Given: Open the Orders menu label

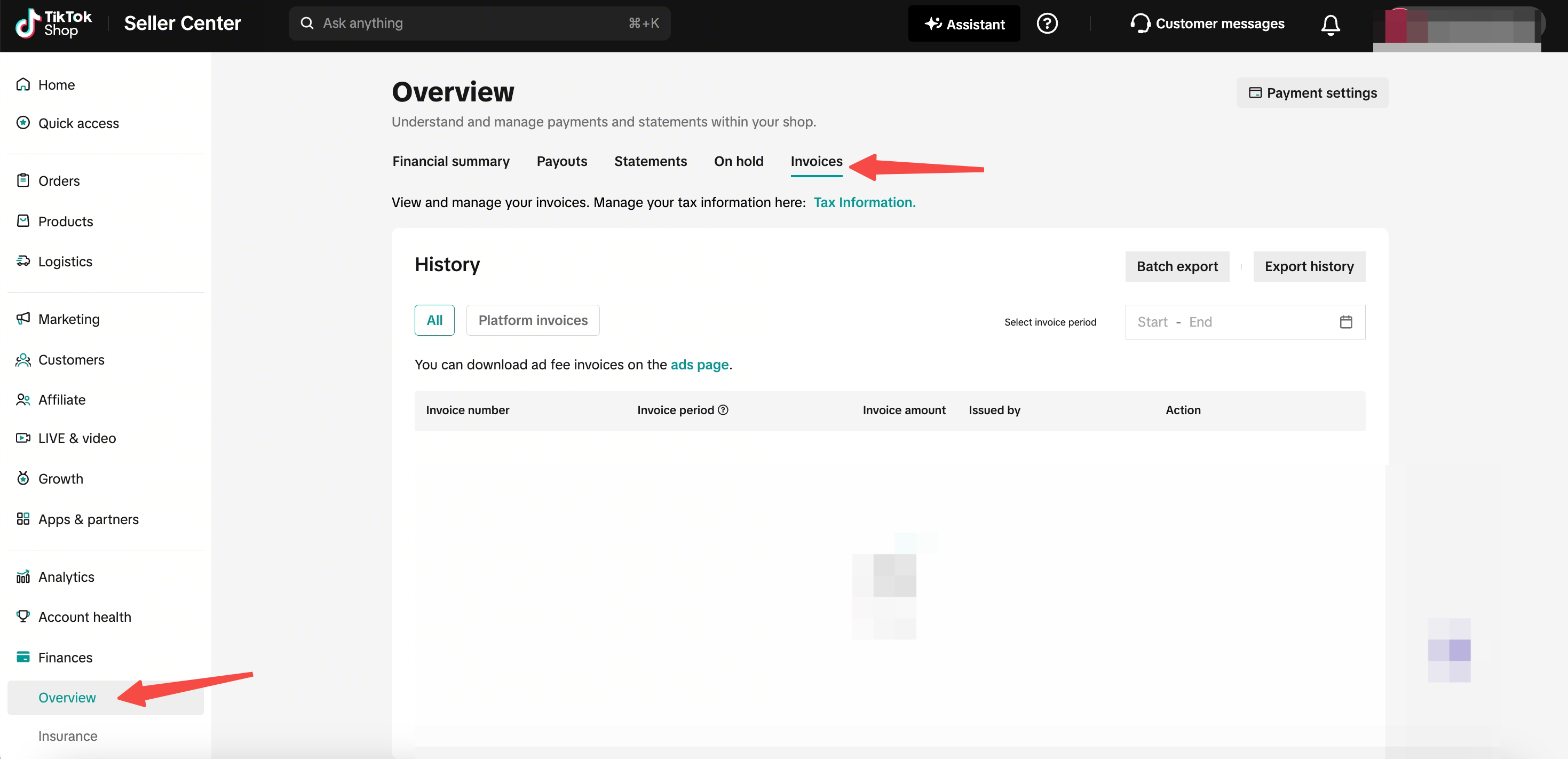Looking at the screenshot, I should 59,181.
